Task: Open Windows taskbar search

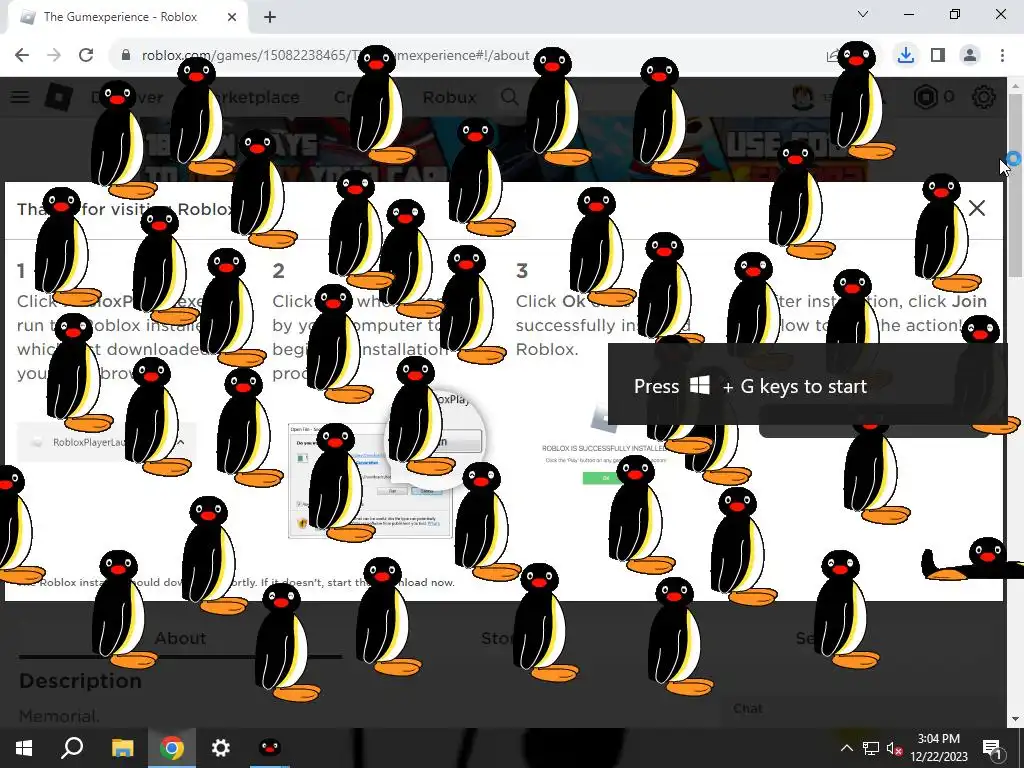Action: point(72,748)
